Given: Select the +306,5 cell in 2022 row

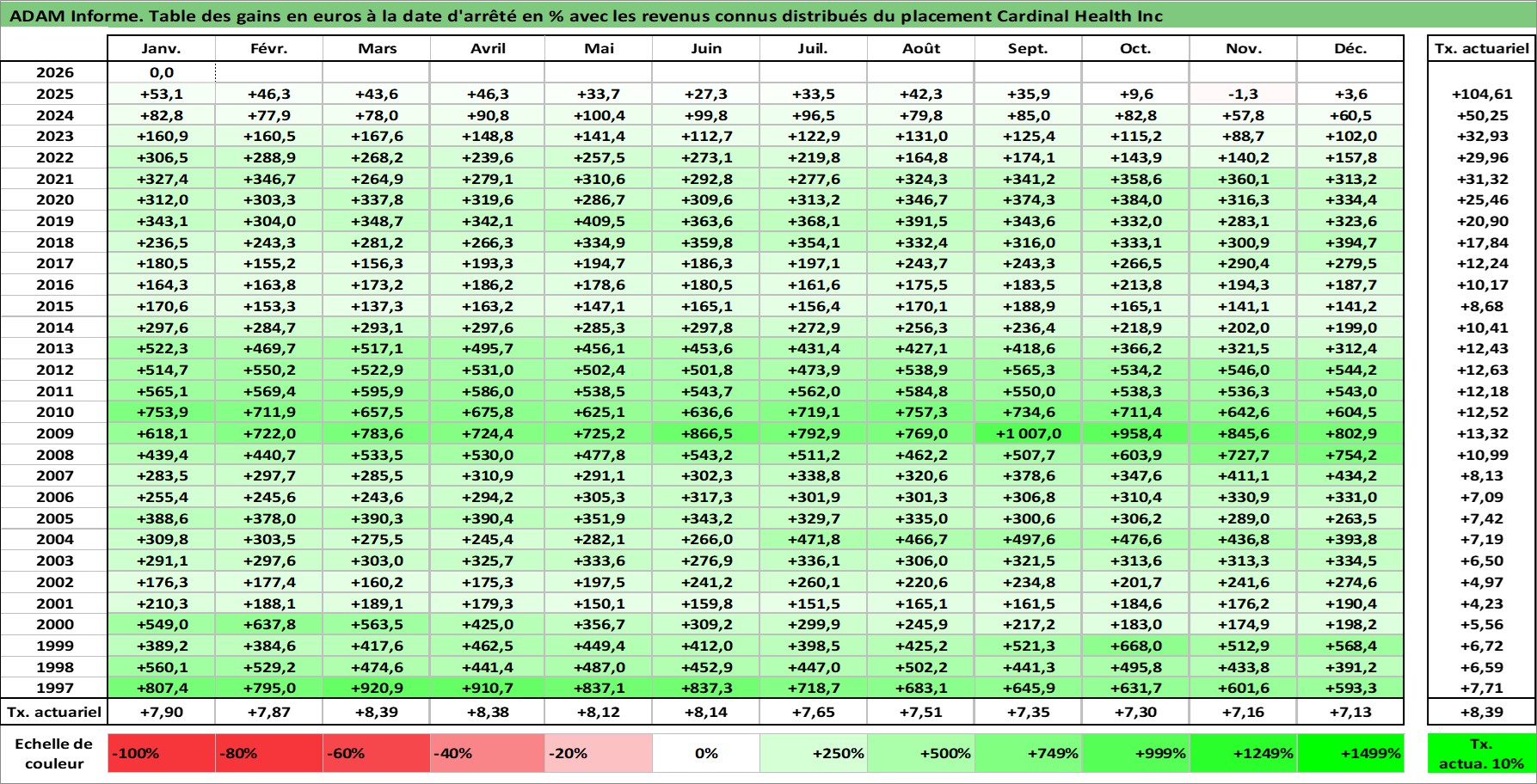Looking at the screenshot, I should 162,157.
